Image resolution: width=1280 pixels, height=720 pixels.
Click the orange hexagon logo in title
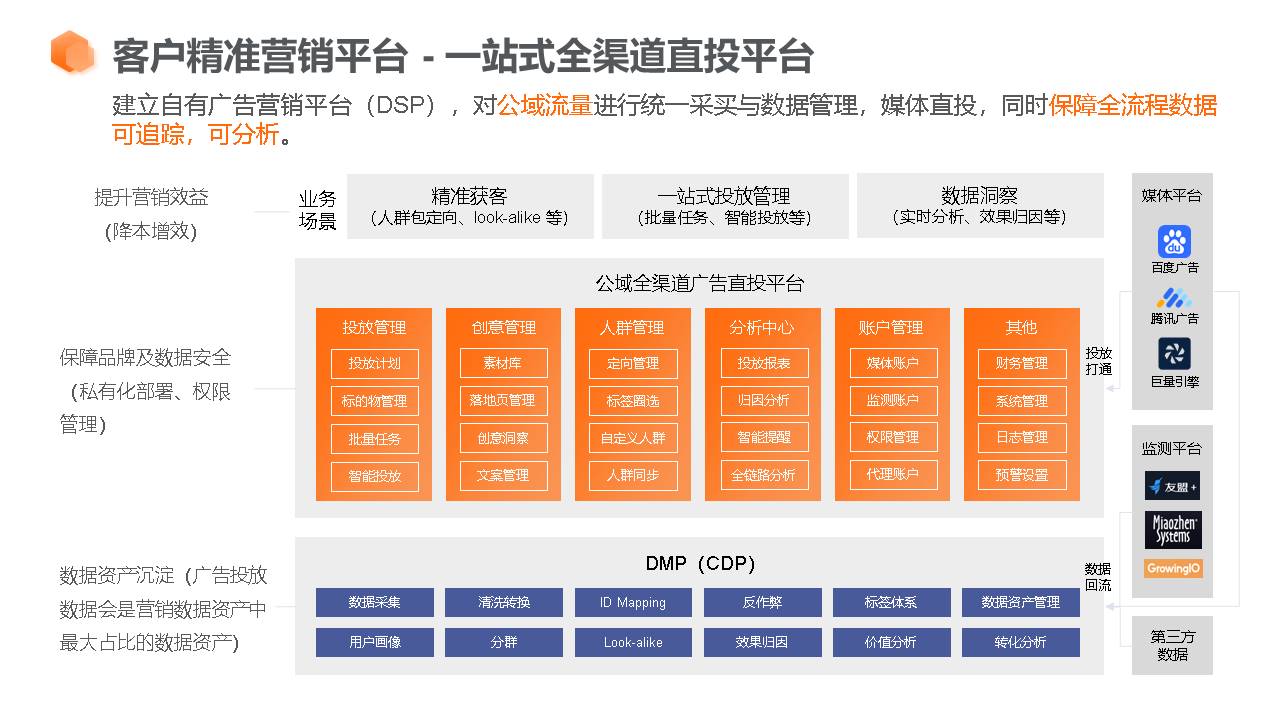[72, 52]
